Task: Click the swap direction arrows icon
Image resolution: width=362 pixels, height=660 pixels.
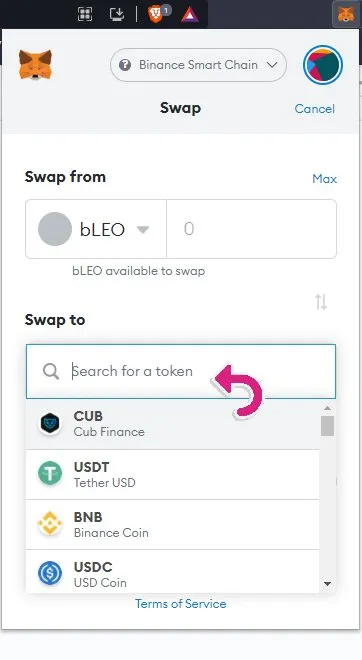Action: (x=321, y=302)
